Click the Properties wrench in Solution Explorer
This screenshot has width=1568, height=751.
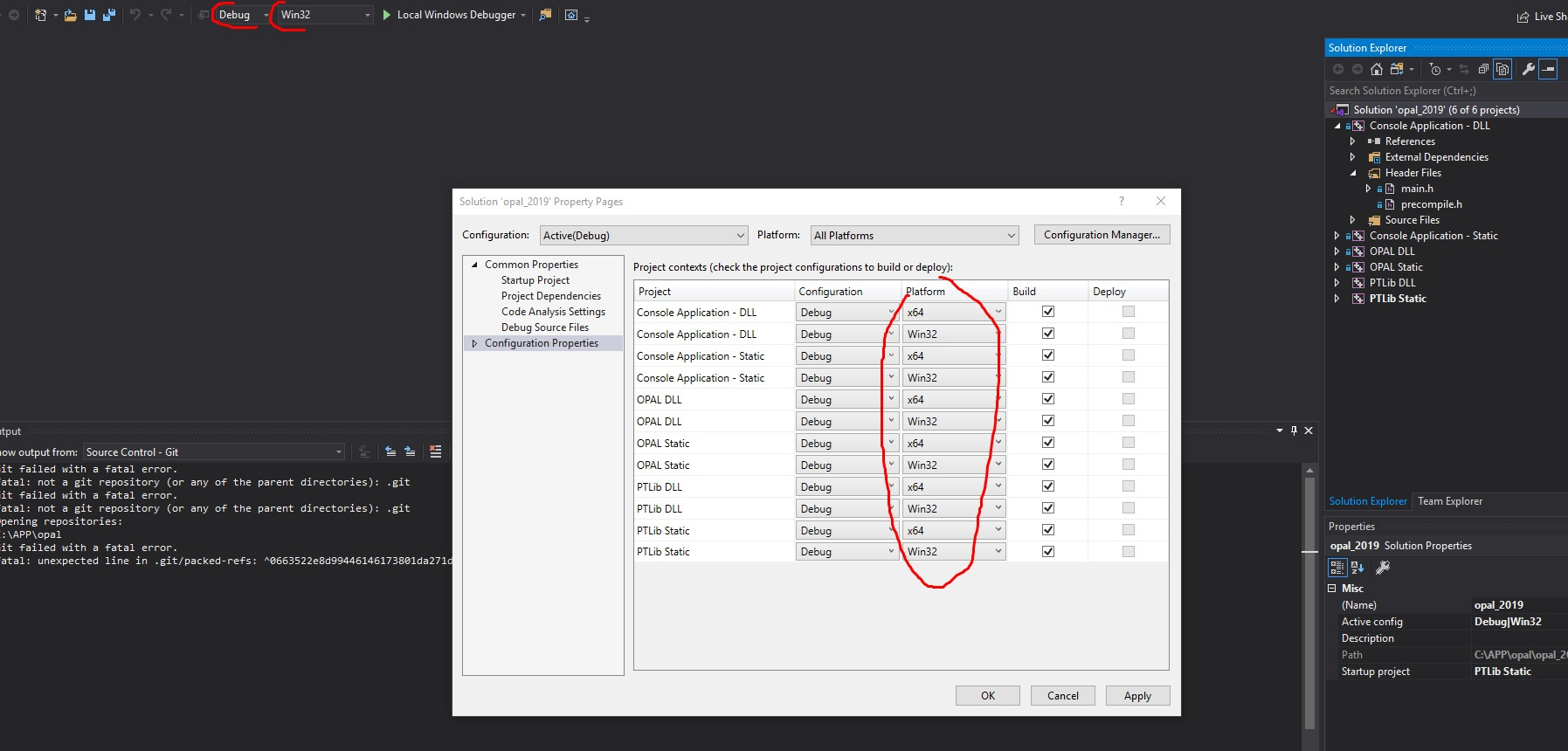1529,69
